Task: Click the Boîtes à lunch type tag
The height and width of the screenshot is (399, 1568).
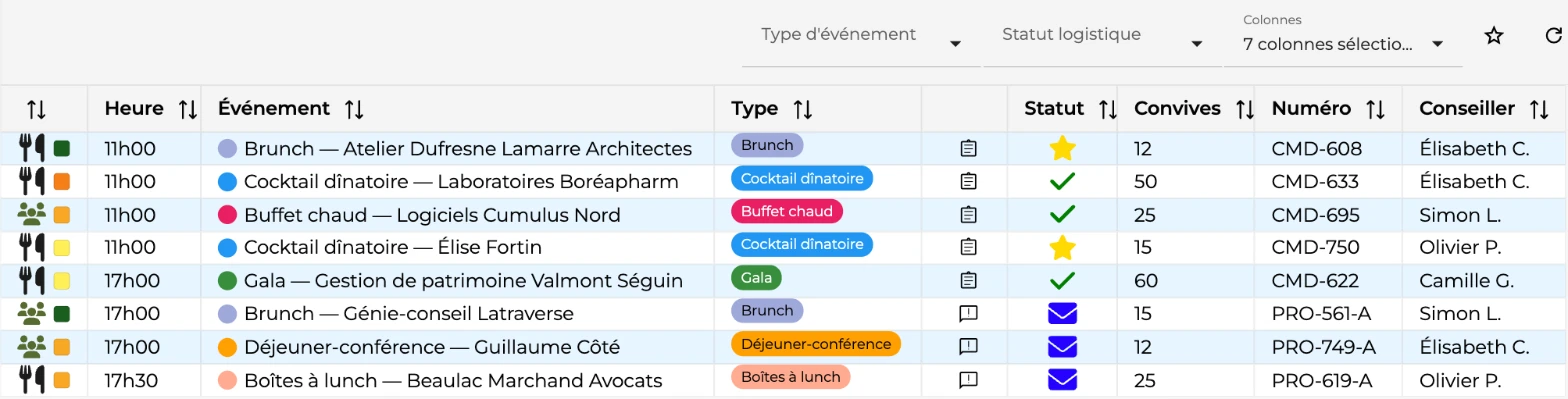Action: tap(790, 376)
